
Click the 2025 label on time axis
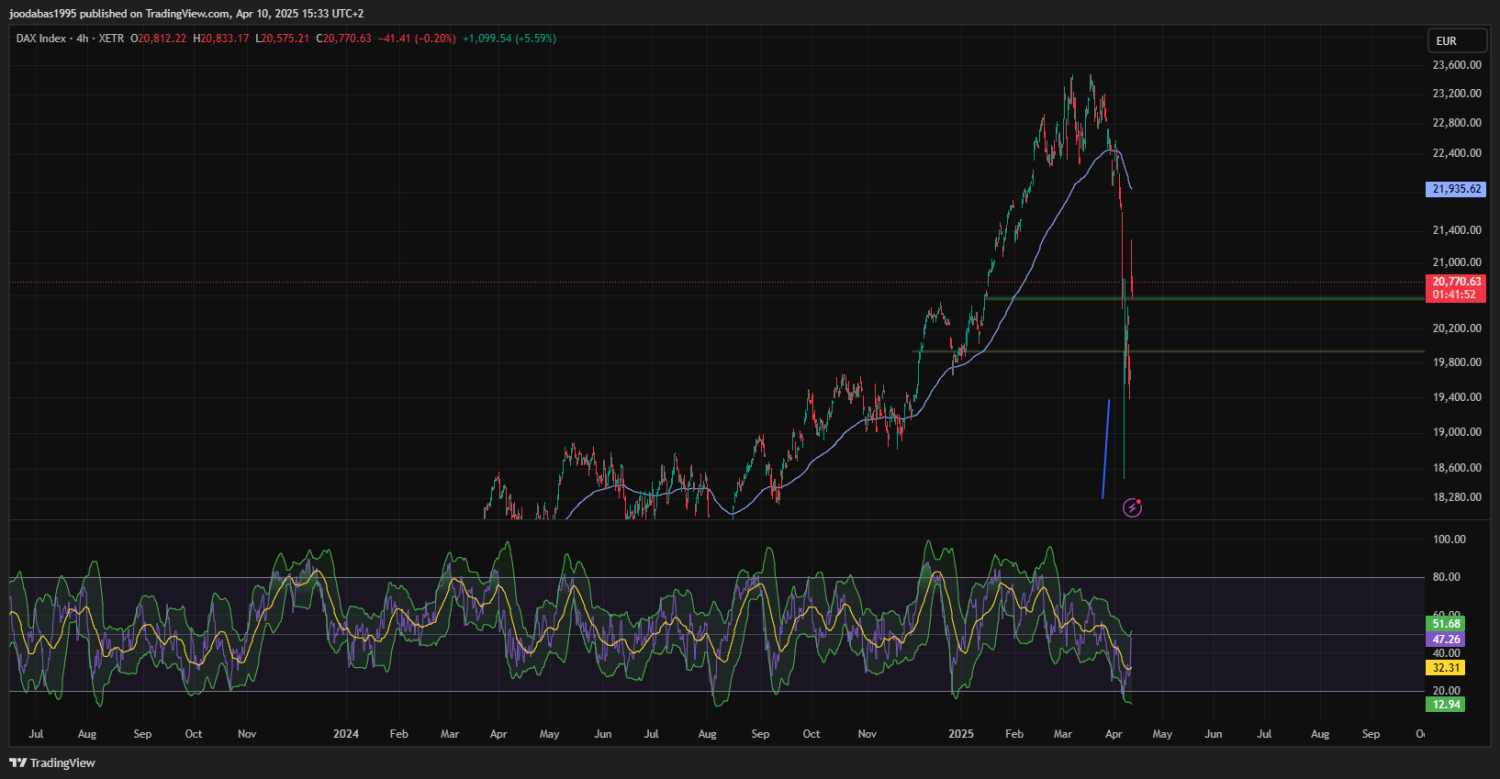tap(960, 734)
